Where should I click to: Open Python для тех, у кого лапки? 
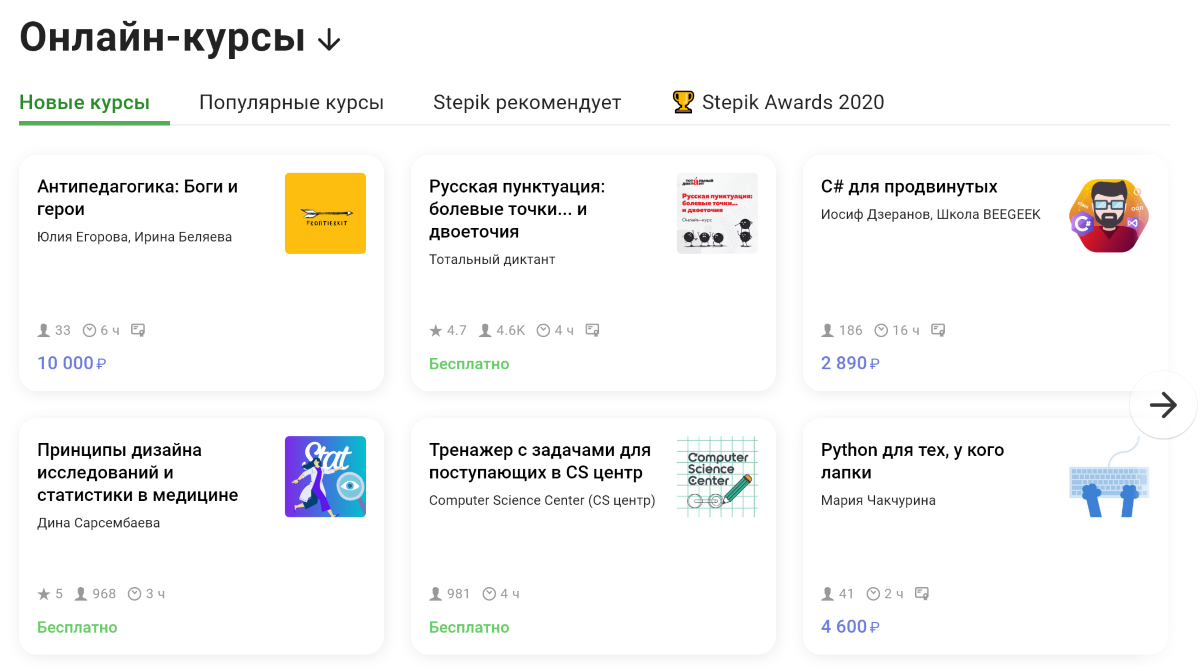click(x=912, y=461)
